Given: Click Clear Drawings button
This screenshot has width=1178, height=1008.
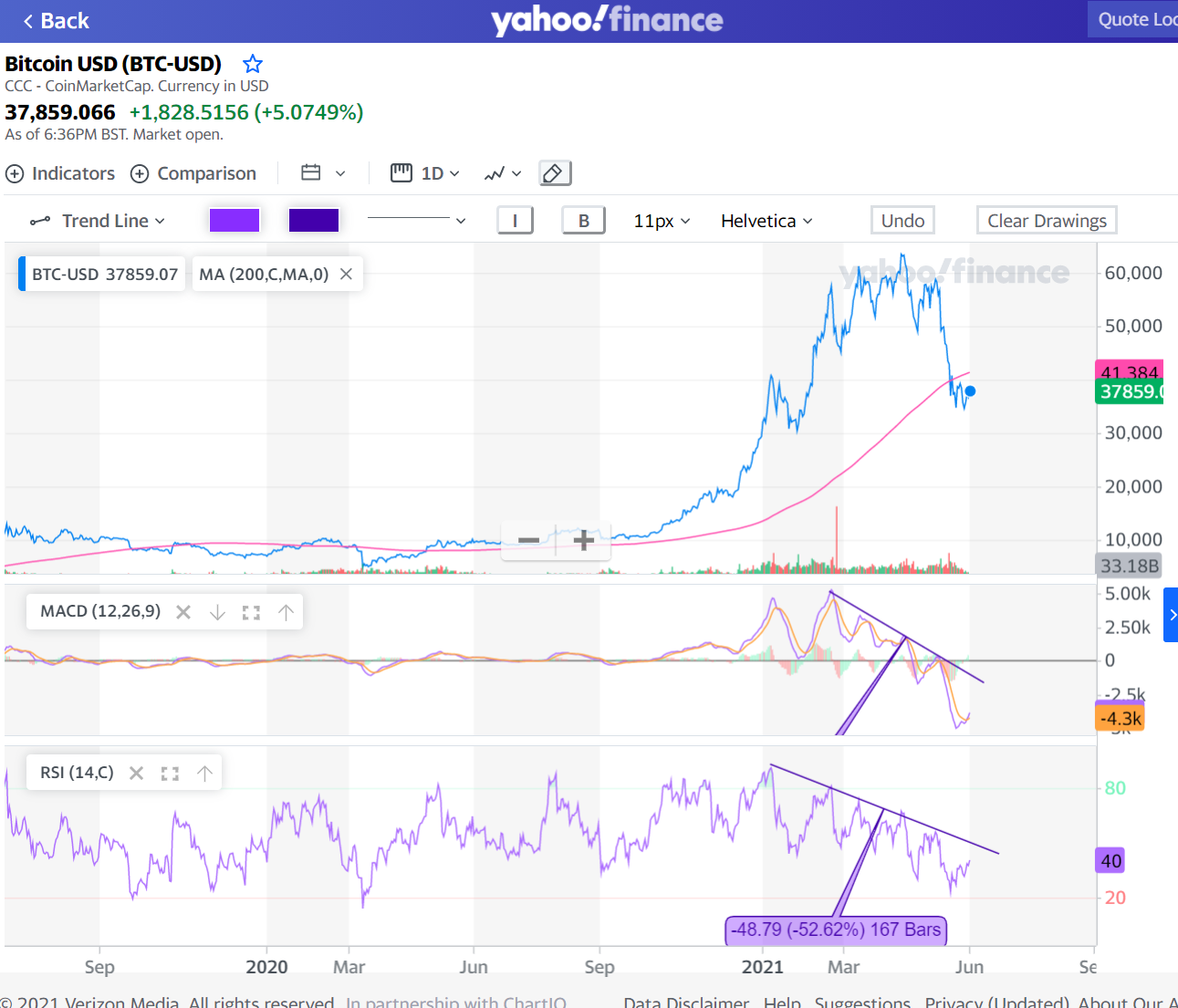Looking at the screenshot, I should [1047, 221].
